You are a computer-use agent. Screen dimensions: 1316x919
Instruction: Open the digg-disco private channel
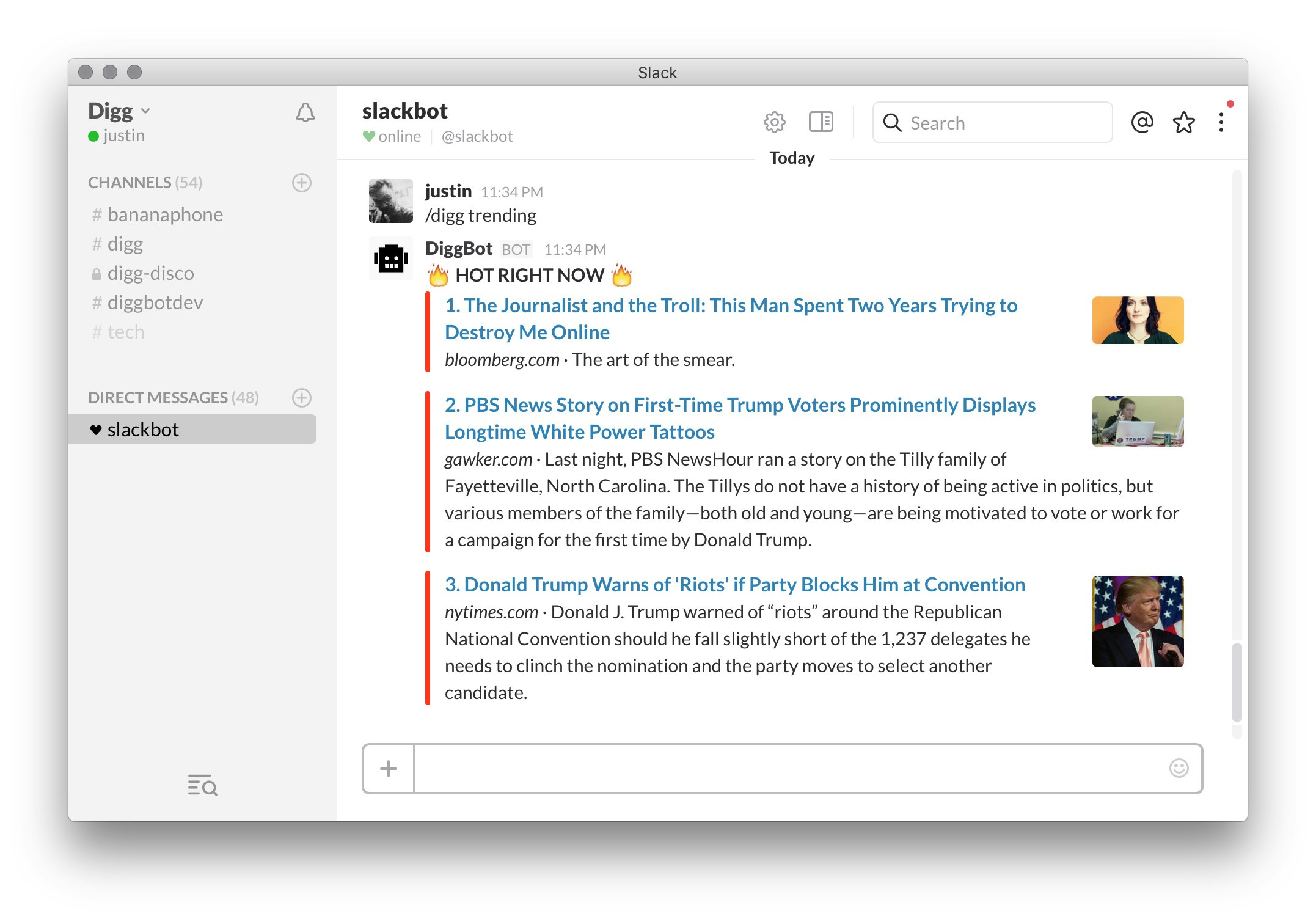click(x=150, y=273)
